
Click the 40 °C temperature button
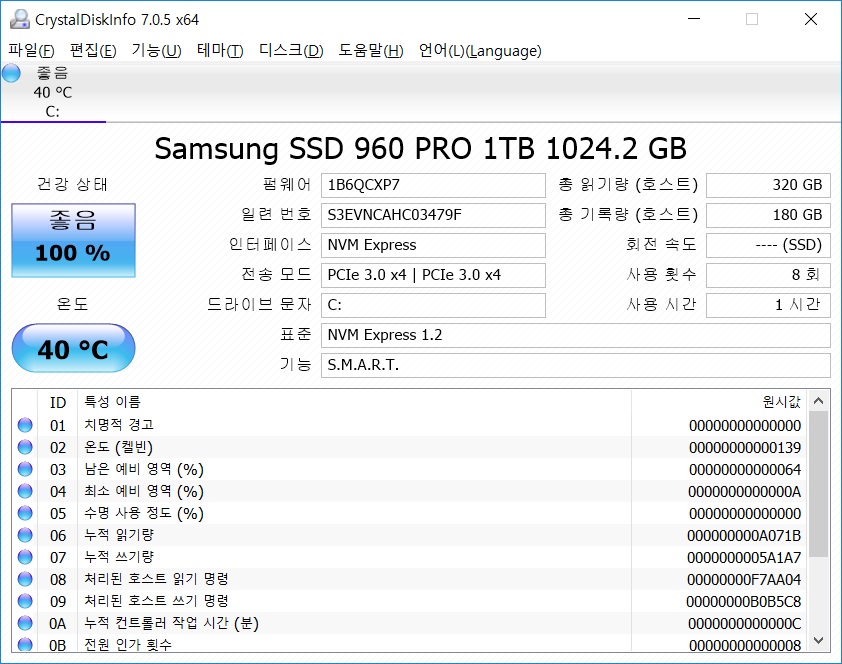coord(73,348)
